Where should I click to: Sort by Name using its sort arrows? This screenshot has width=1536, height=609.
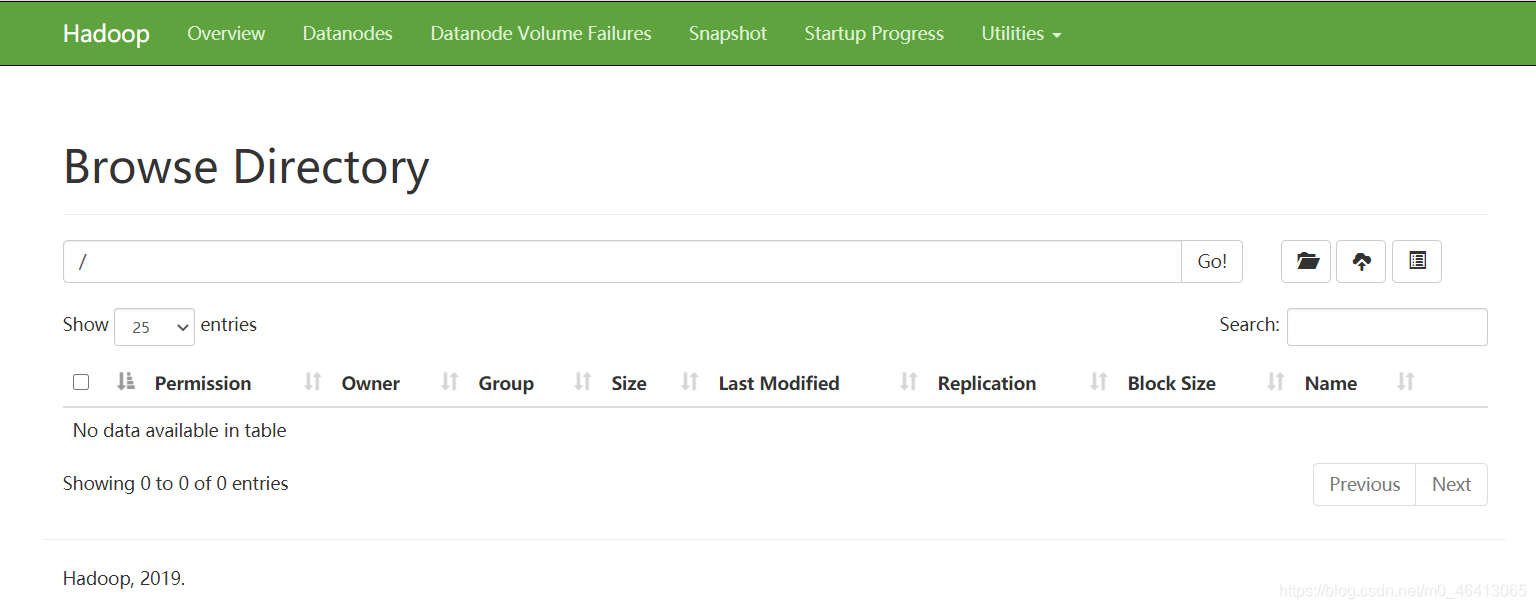click(x=1406, y=381)
